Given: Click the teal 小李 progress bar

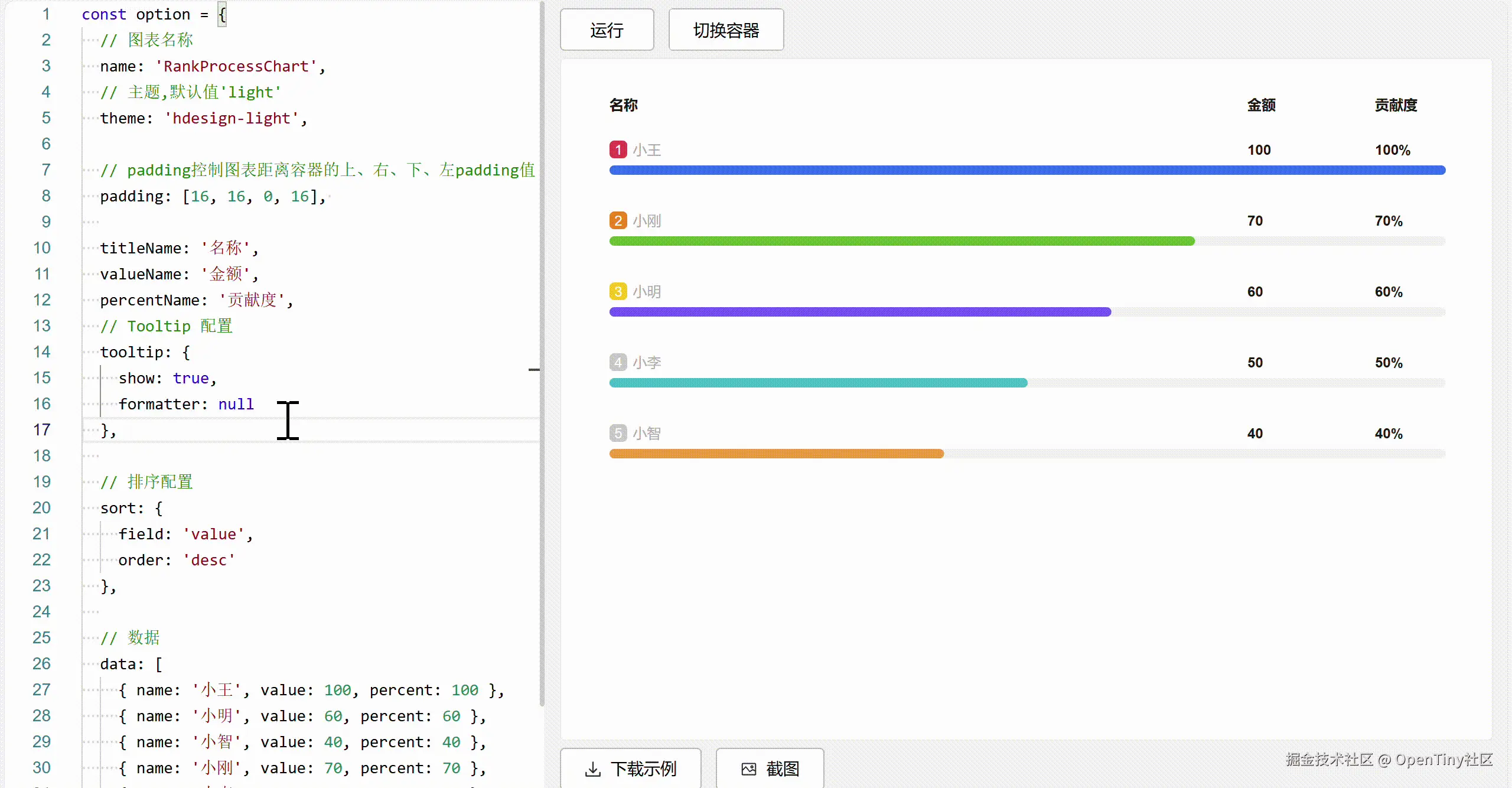Looking at the screenshot, I should [x=818, y=383].
